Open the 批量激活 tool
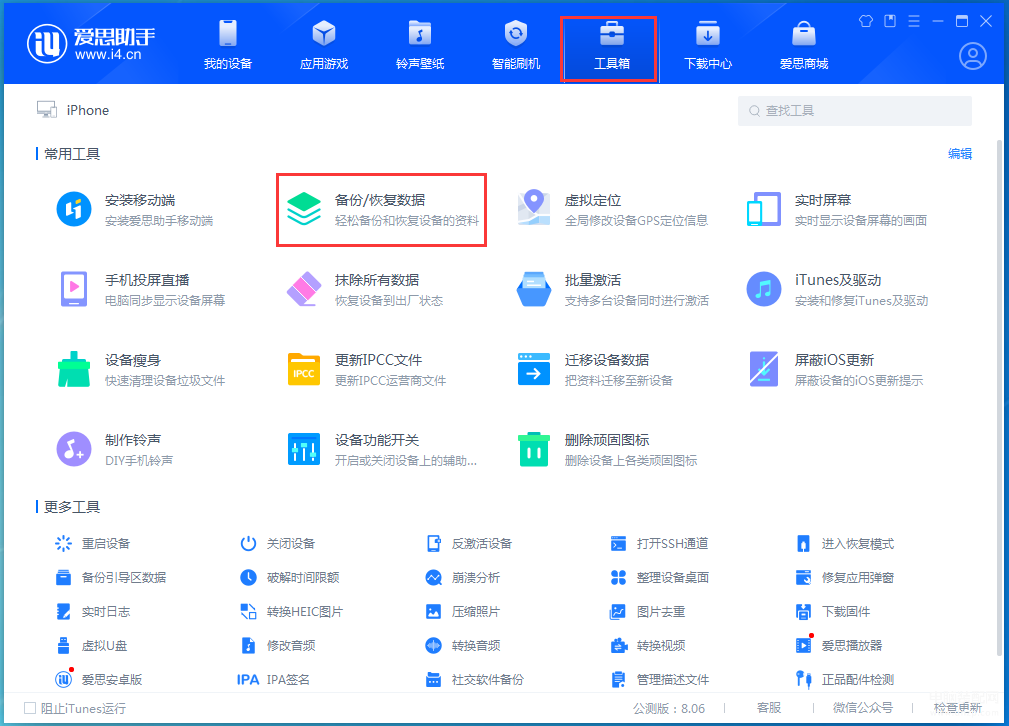 tap(613, 290)
